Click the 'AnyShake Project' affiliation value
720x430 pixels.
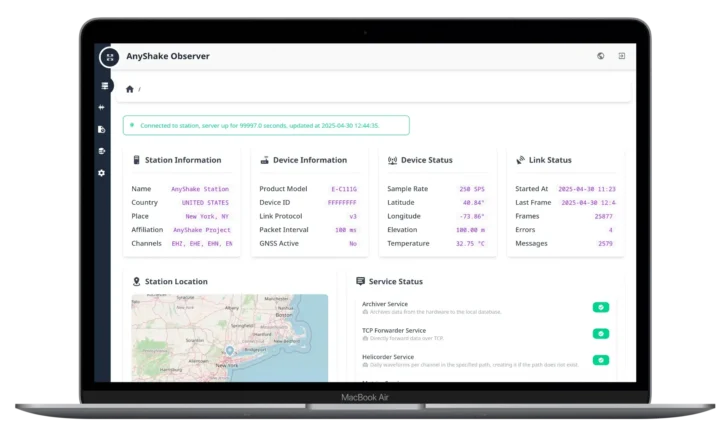(202, 230)
